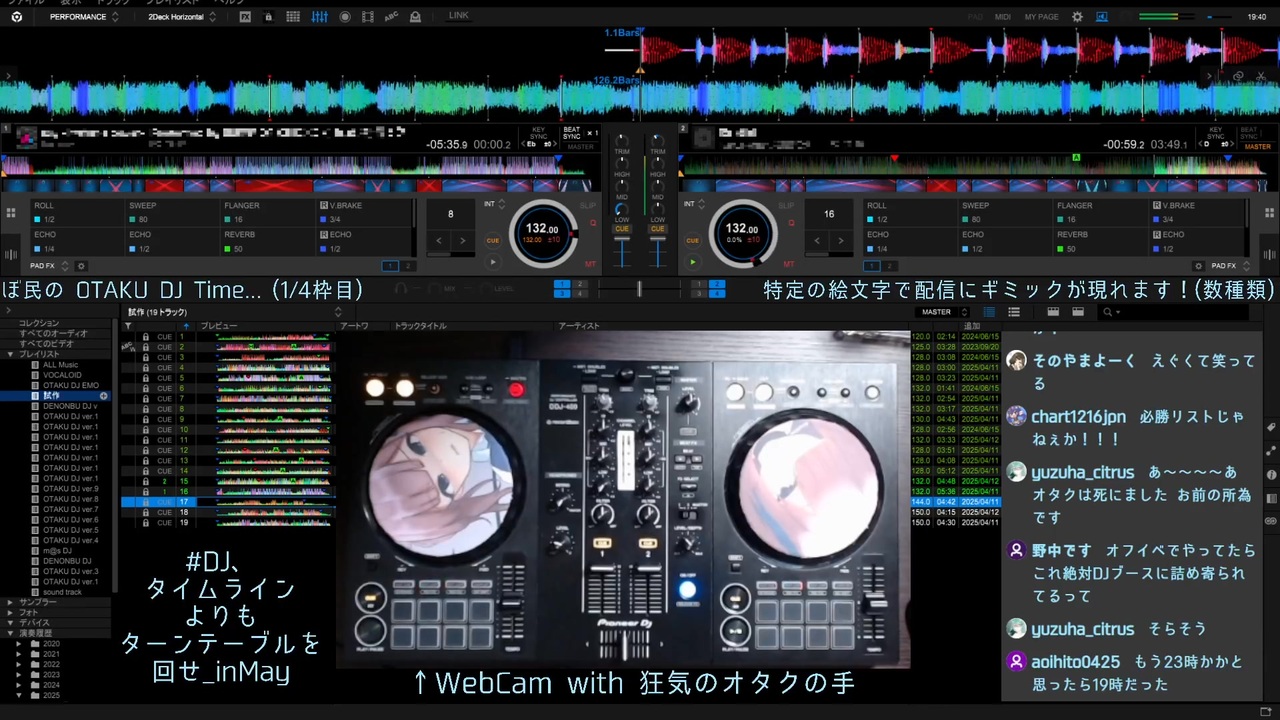
Task: Click deck 2 beat loop 16 button
Action: tap(829, 214)
